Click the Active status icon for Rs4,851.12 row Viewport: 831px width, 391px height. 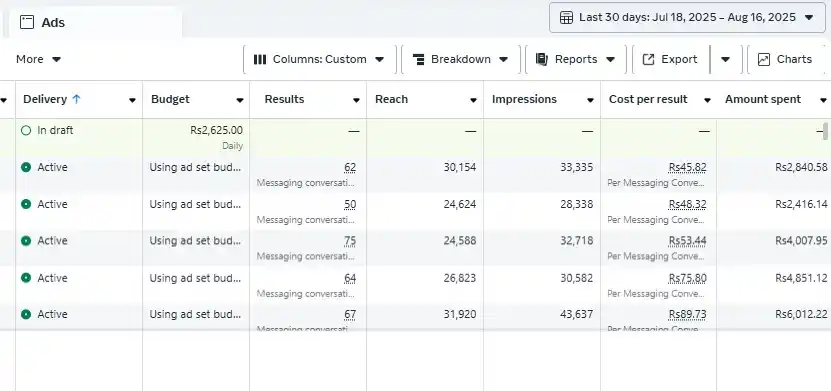pos(26,278)
